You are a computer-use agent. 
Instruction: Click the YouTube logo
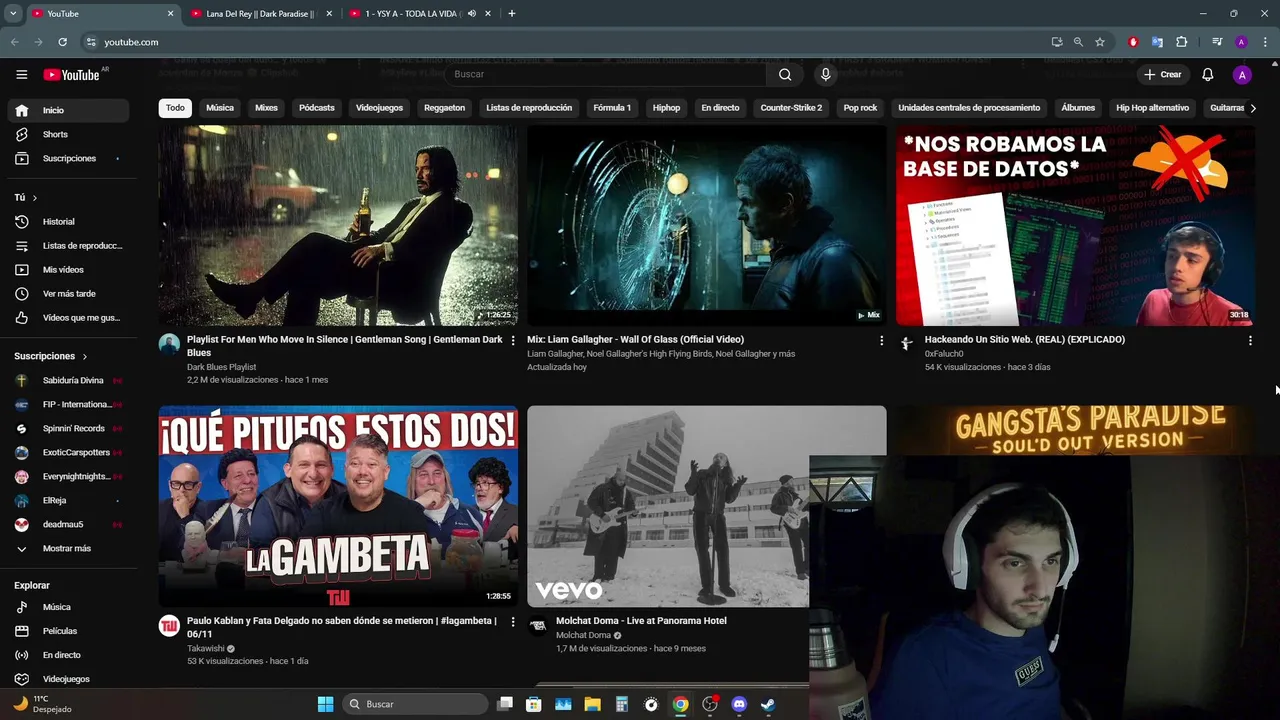[x=72, y=75]
